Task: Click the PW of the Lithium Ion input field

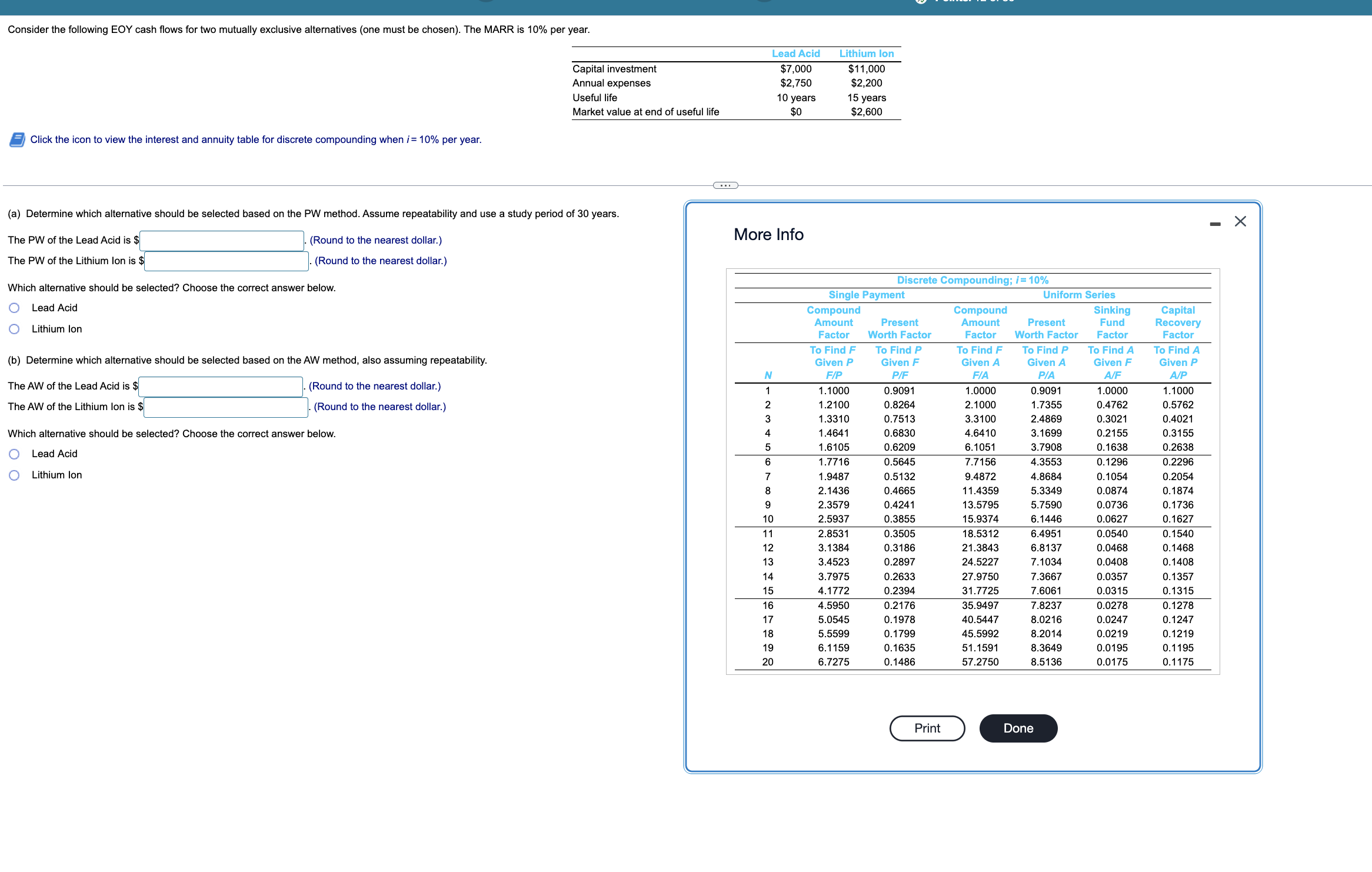Action: pos(226,261)
